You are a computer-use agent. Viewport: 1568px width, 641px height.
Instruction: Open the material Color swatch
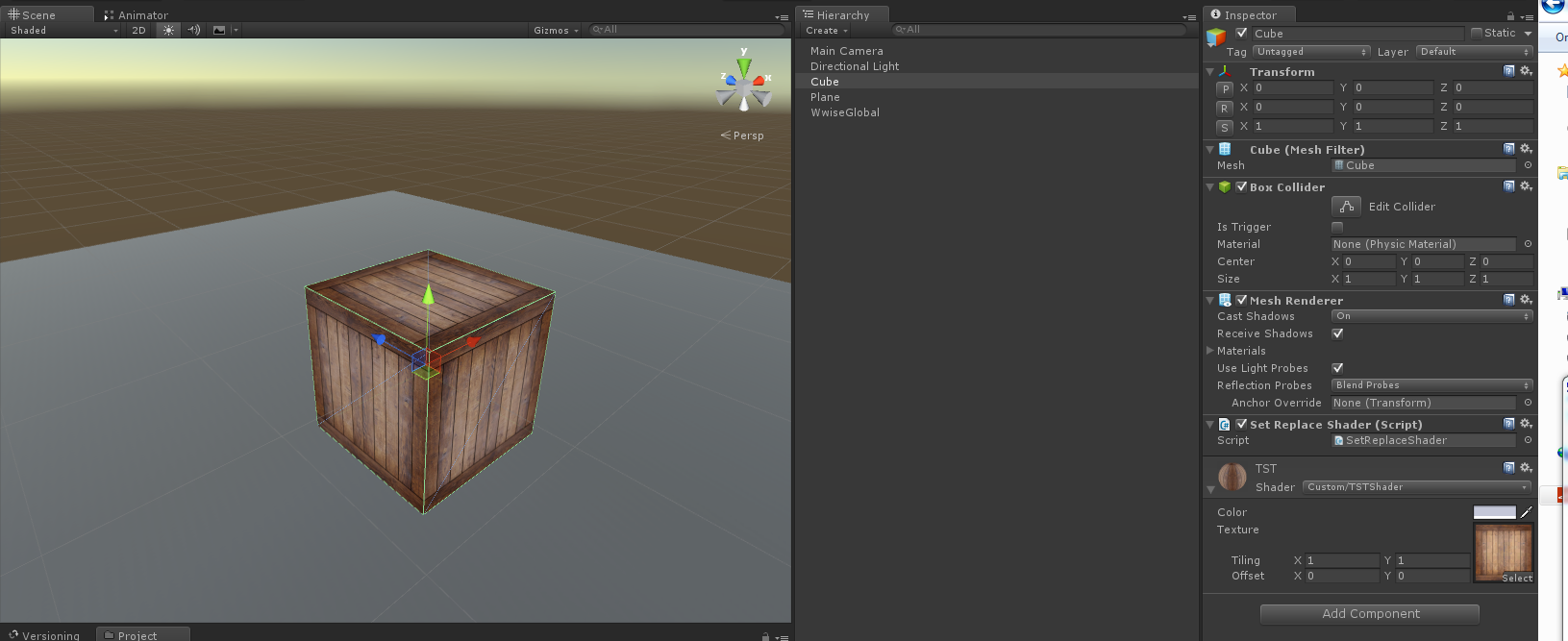click(1495, 512)
